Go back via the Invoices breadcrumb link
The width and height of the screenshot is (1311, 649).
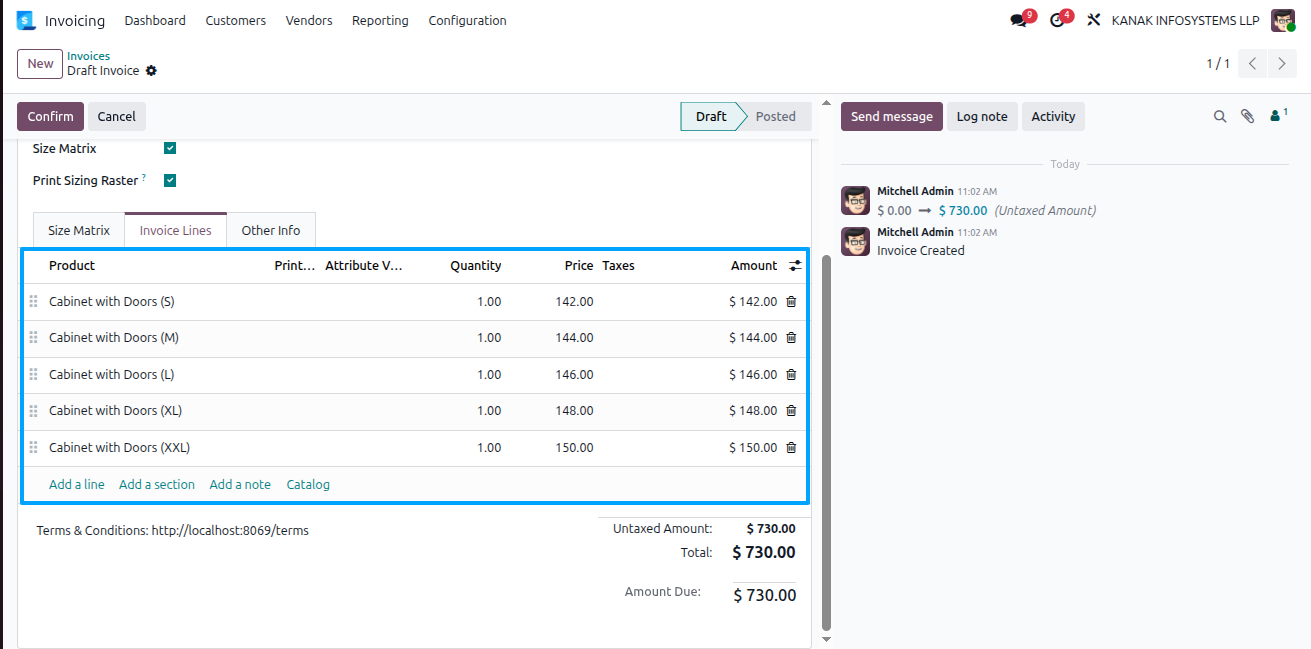88,56
